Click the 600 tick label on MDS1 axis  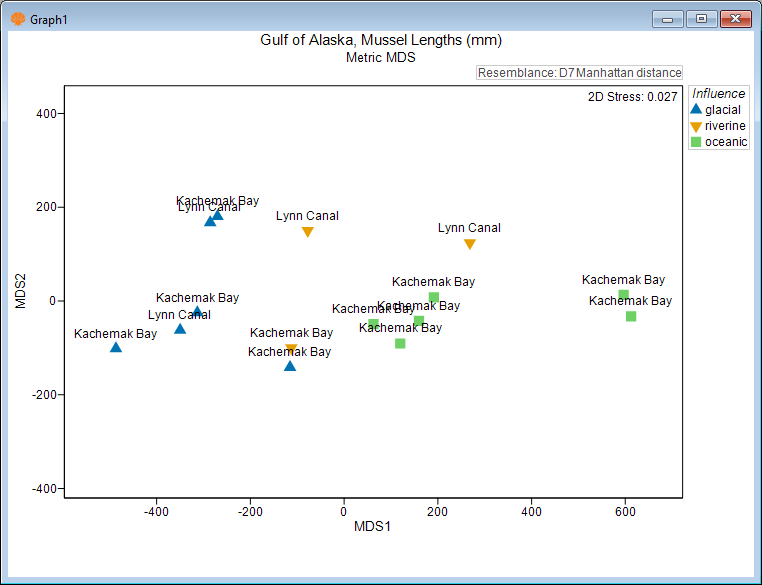tap(625, 510)
